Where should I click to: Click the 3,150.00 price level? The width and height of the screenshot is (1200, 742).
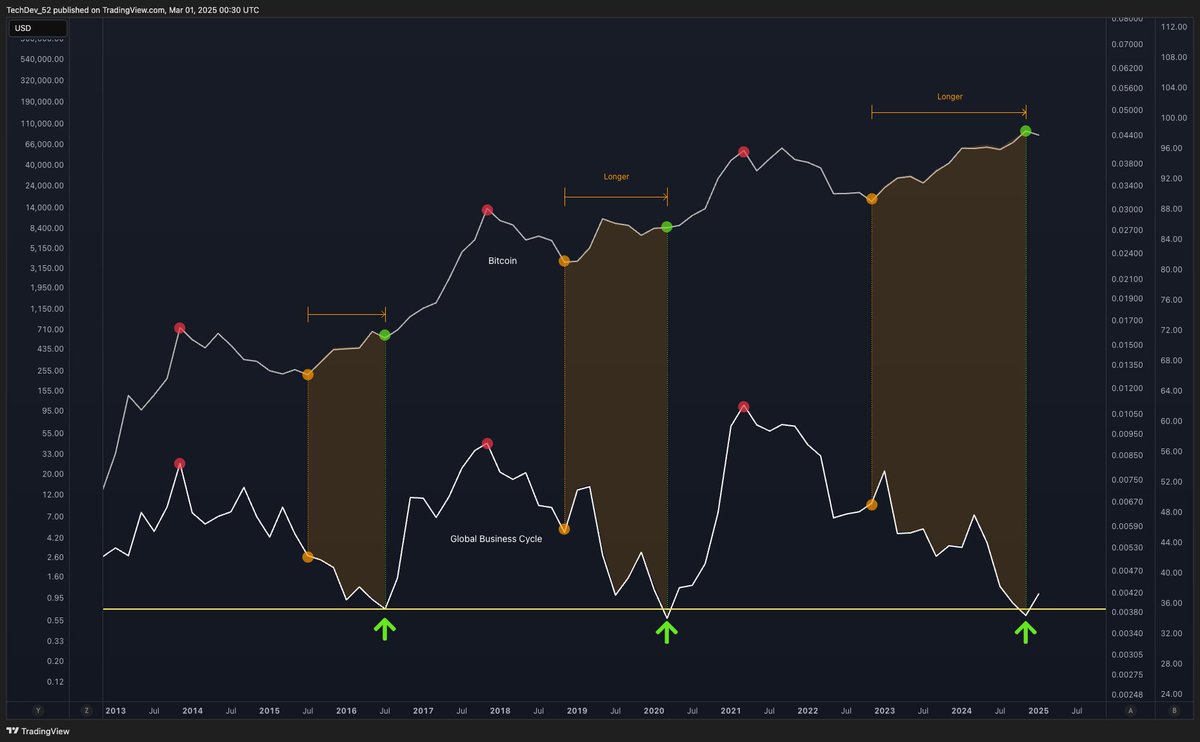click(x=46, y=268)
